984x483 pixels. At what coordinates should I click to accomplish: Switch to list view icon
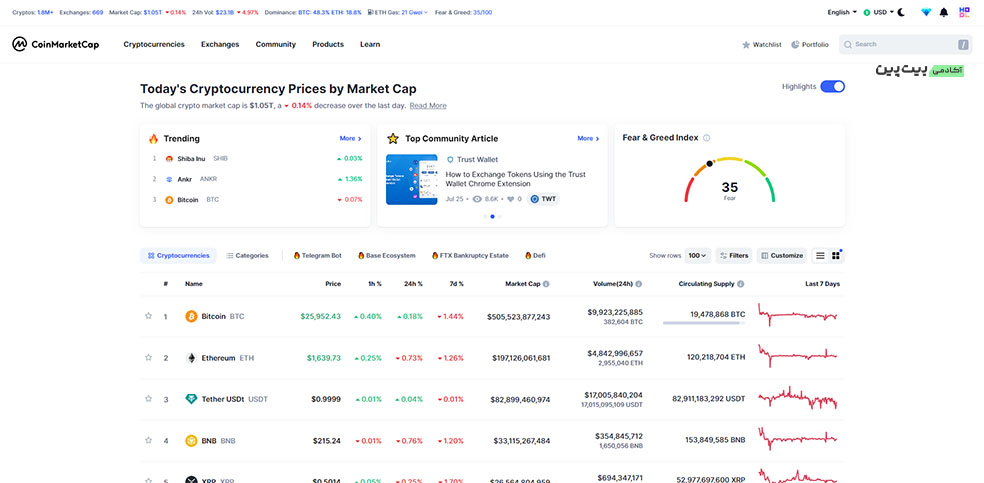820,255
